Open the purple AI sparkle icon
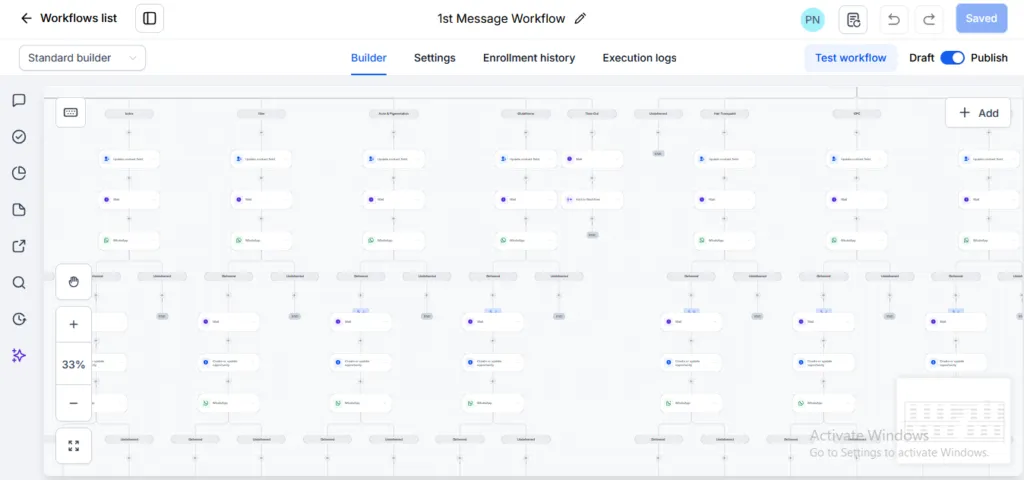The image size is (1024, 480). (19, 355)
